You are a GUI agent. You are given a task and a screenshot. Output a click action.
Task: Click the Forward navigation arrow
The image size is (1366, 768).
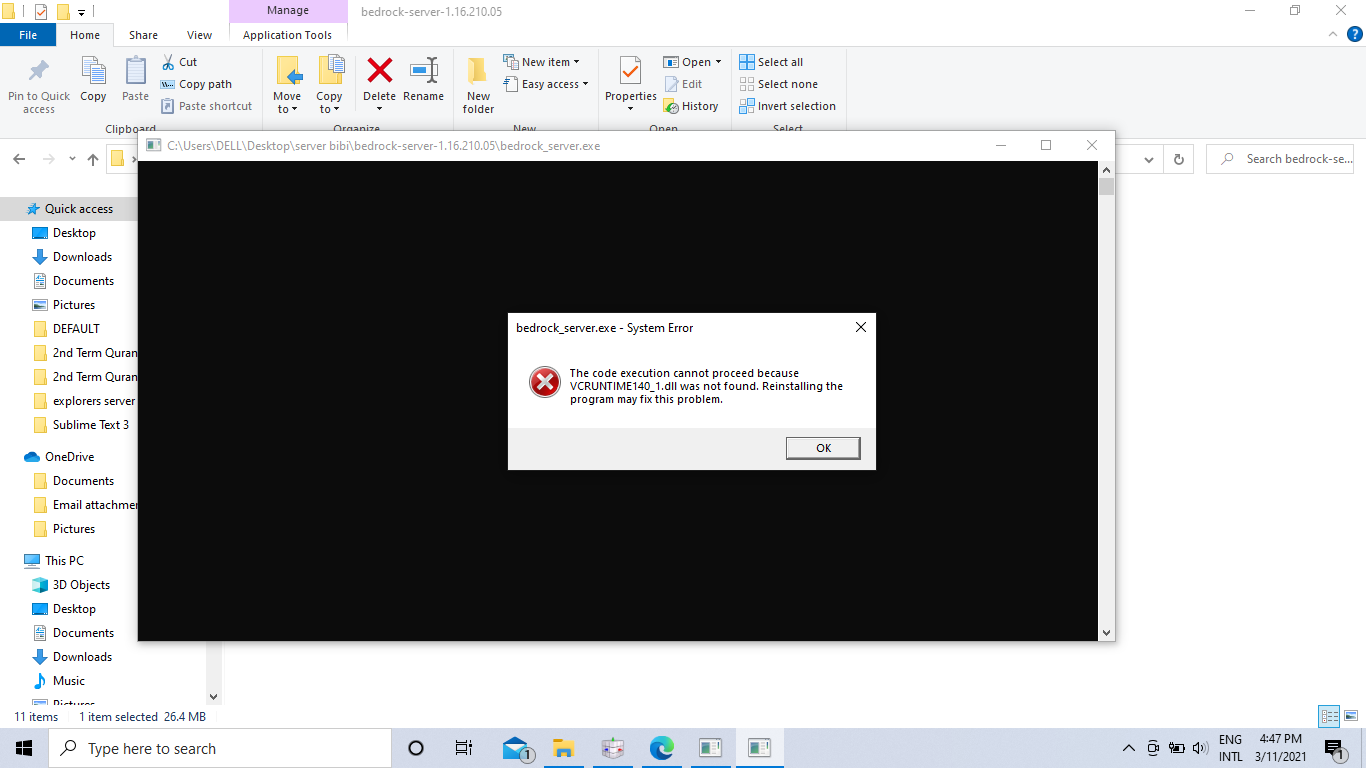[x=48, y=159]
